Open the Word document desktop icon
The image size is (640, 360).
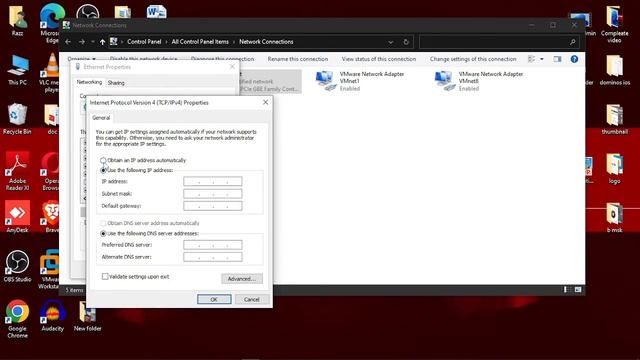157,11
